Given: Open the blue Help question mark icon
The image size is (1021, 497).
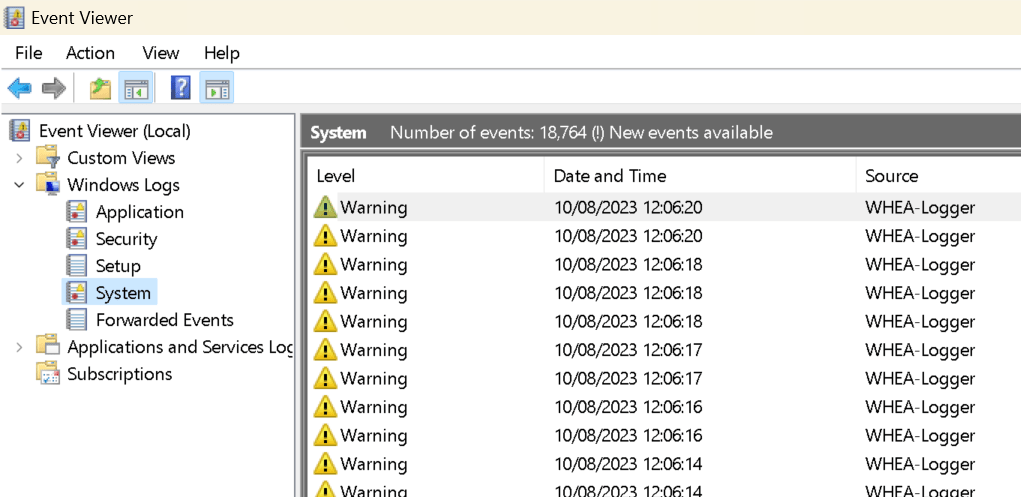Looking at the screenshot, I should [x=180, y=88].
